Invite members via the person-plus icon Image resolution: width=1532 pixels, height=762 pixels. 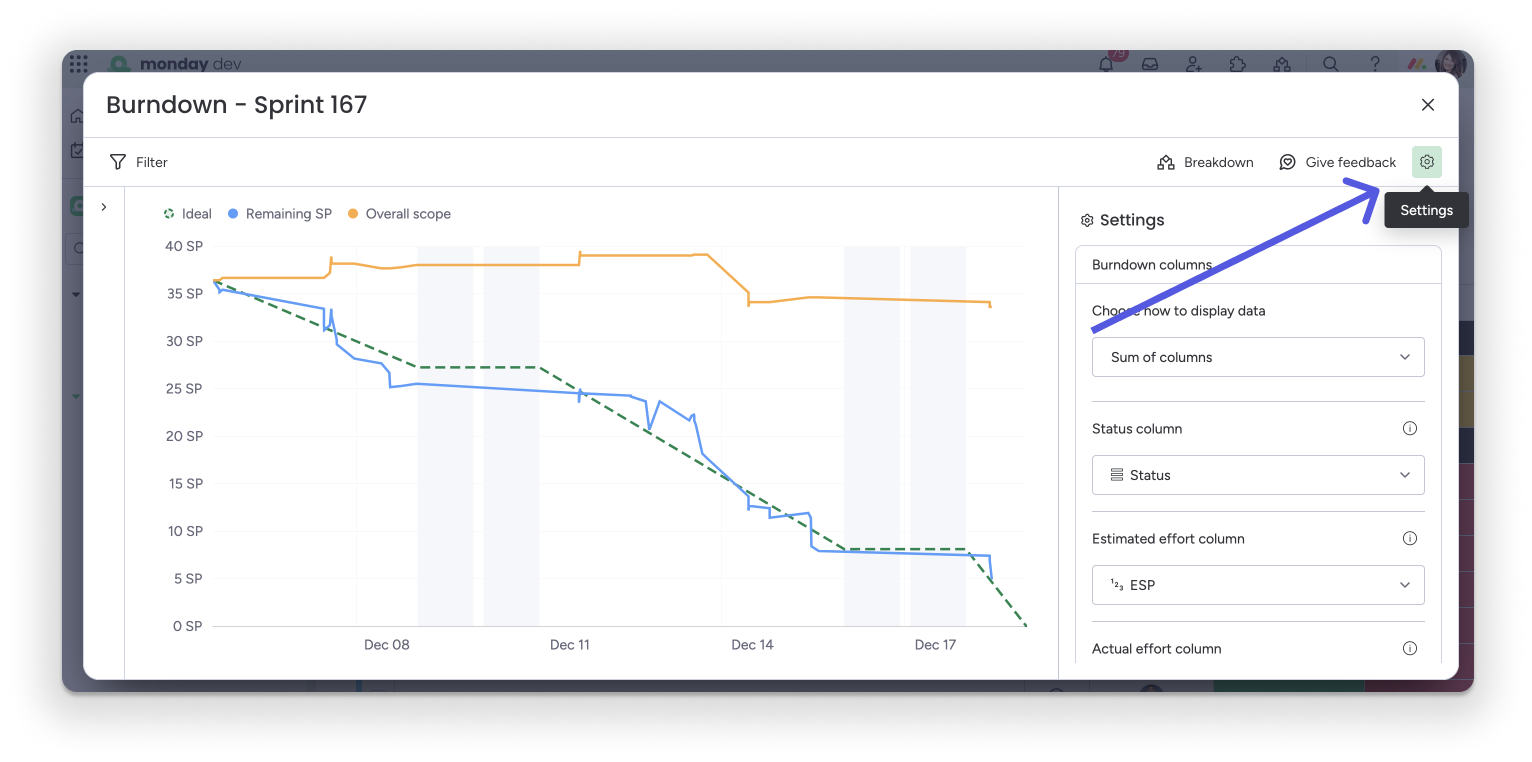pyautogui.click(x=1194, y=63)
